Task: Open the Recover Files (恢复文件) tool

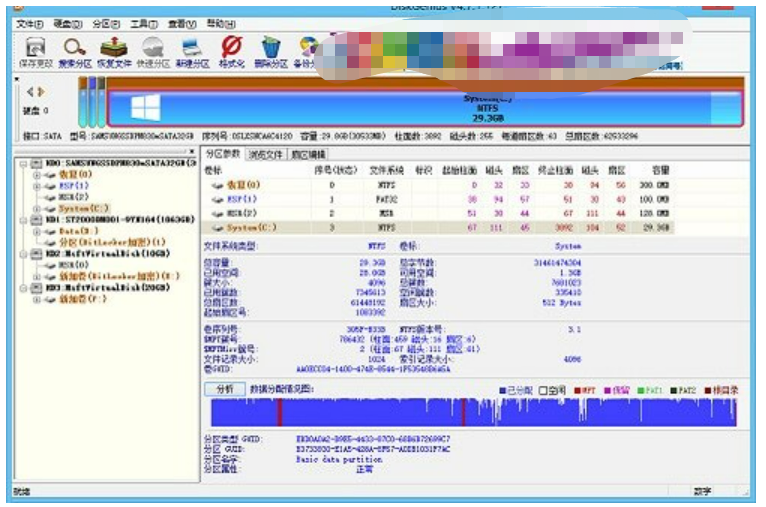Action: tap(114, 50)
